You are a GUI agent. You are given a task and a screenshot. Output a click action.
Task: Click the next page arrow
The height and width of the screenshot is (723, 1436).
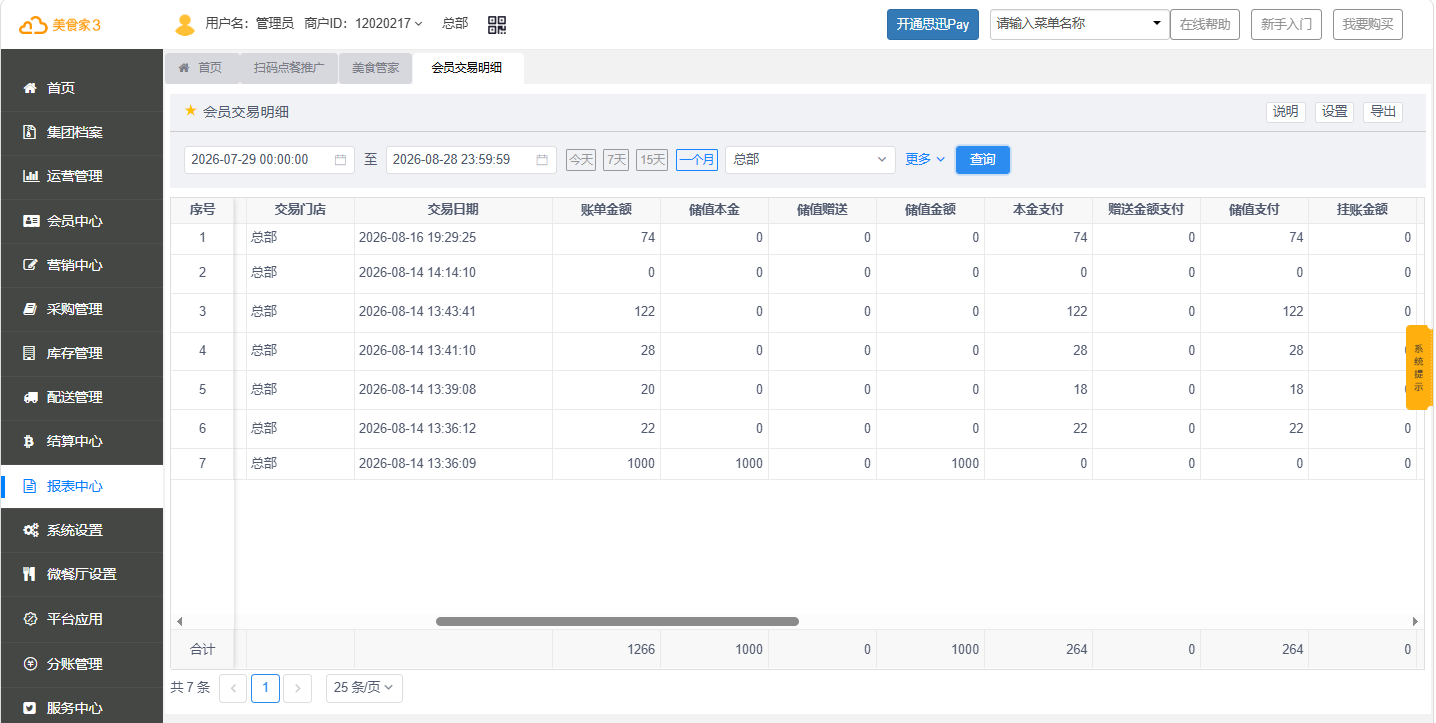(x=298, y=688)
